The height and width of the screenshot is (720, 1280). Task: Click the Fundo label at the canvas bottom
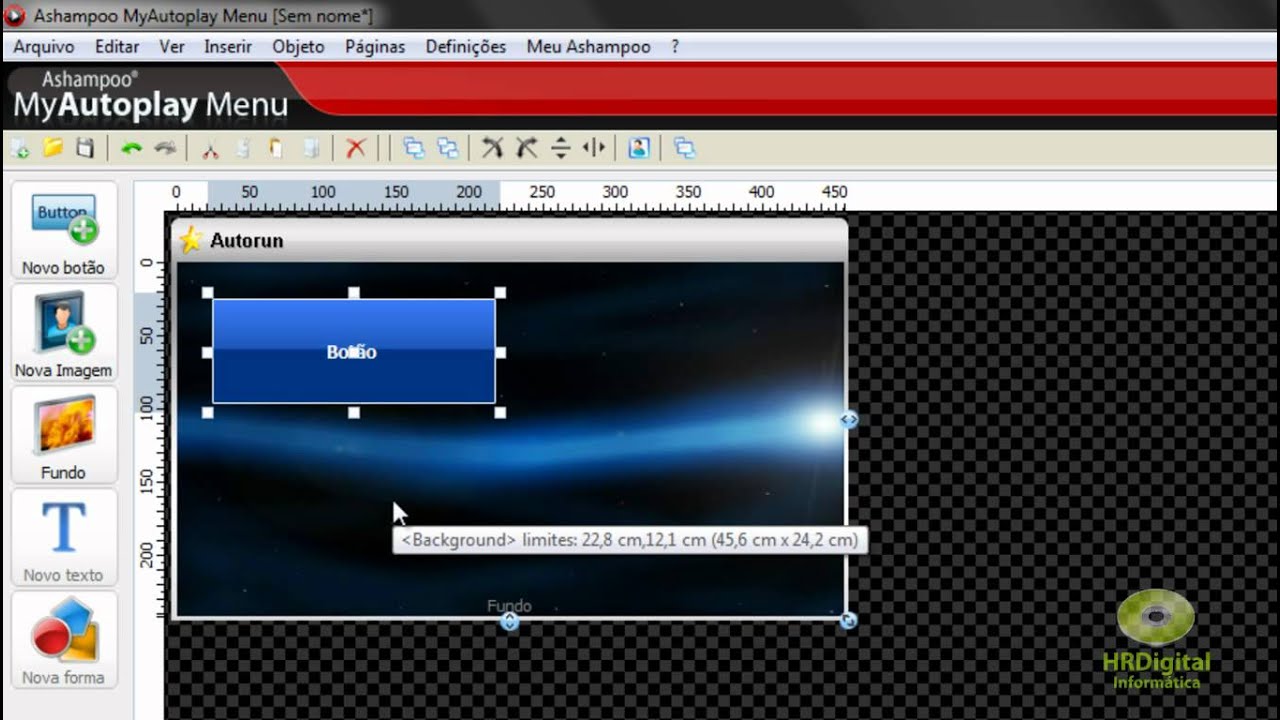(x=509, y=606)
